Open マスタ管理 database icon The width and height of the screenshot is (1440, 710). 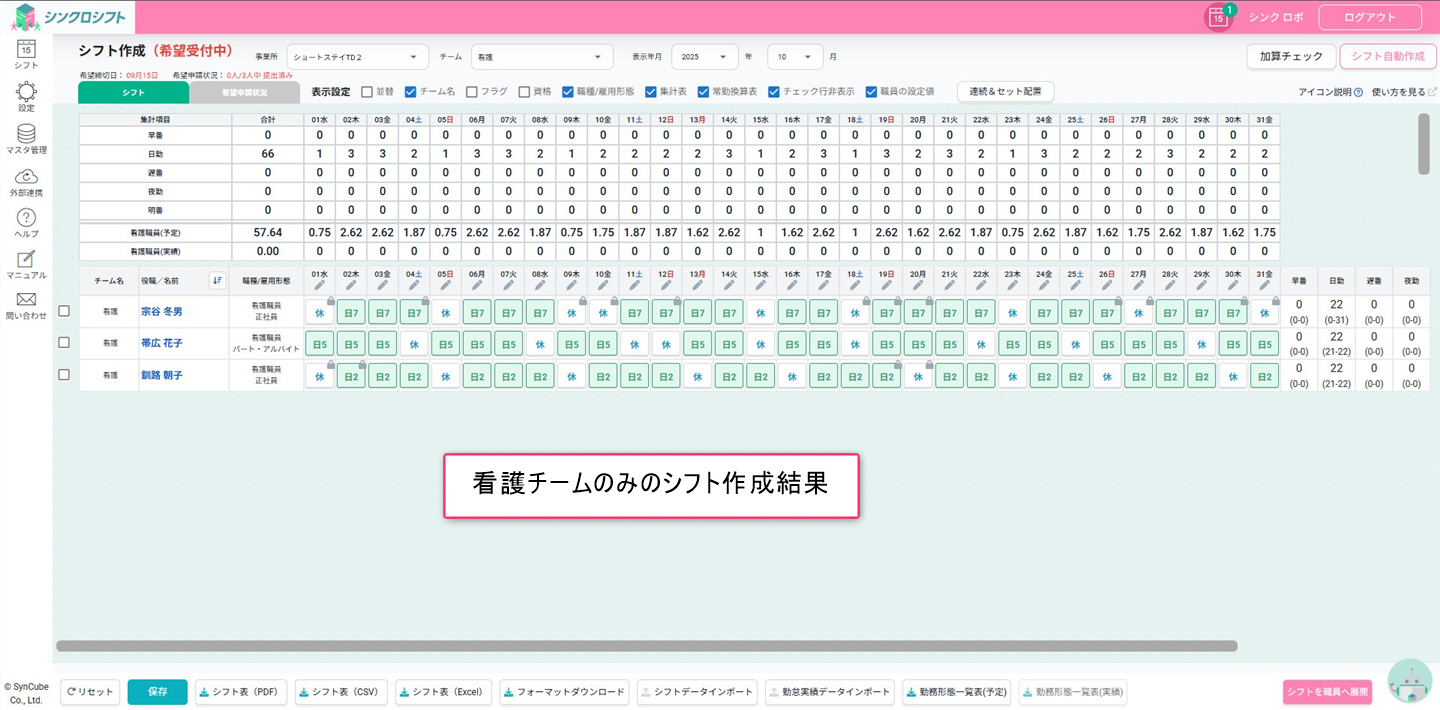[x=26, y=134]
